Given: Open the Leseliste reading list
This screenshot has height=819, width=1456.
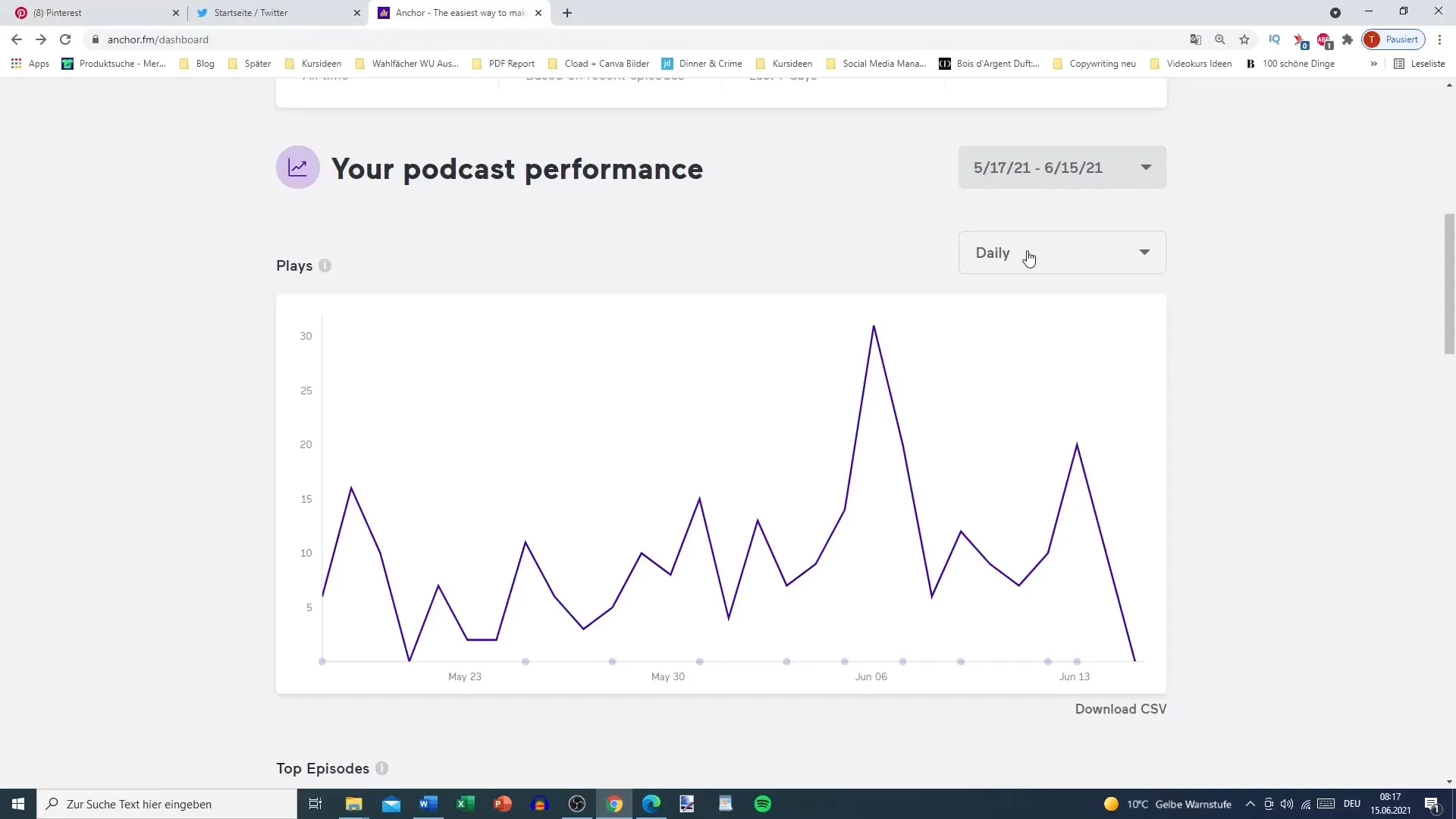Looking at the screenshot, I should click(x=1420, y=64).
